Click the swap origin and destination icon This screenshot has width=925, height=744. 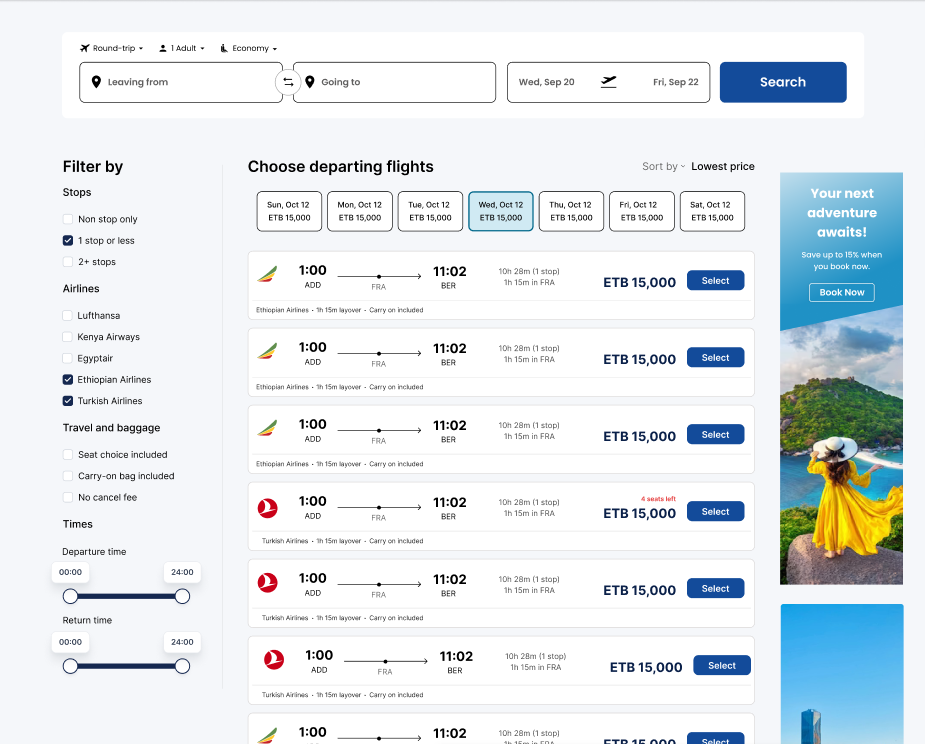click(x=288, y=82)
